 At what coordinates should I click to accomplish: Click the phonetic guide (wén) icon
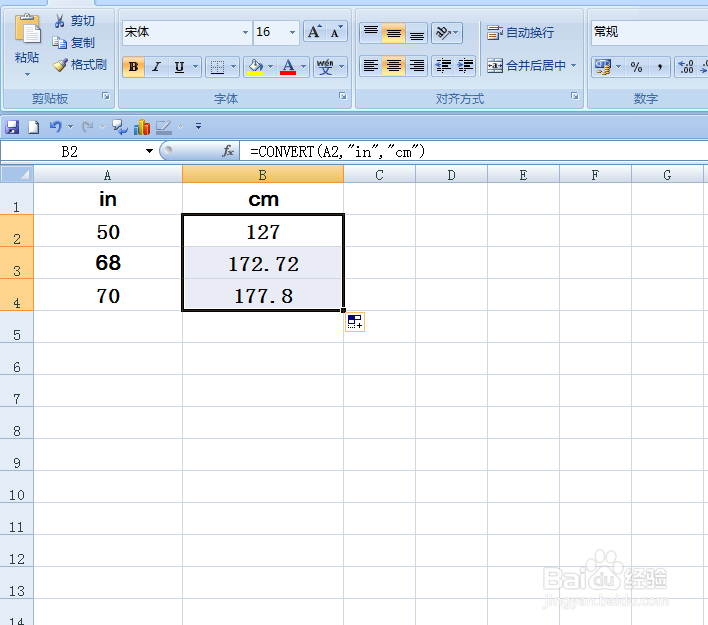click(325, 67)
